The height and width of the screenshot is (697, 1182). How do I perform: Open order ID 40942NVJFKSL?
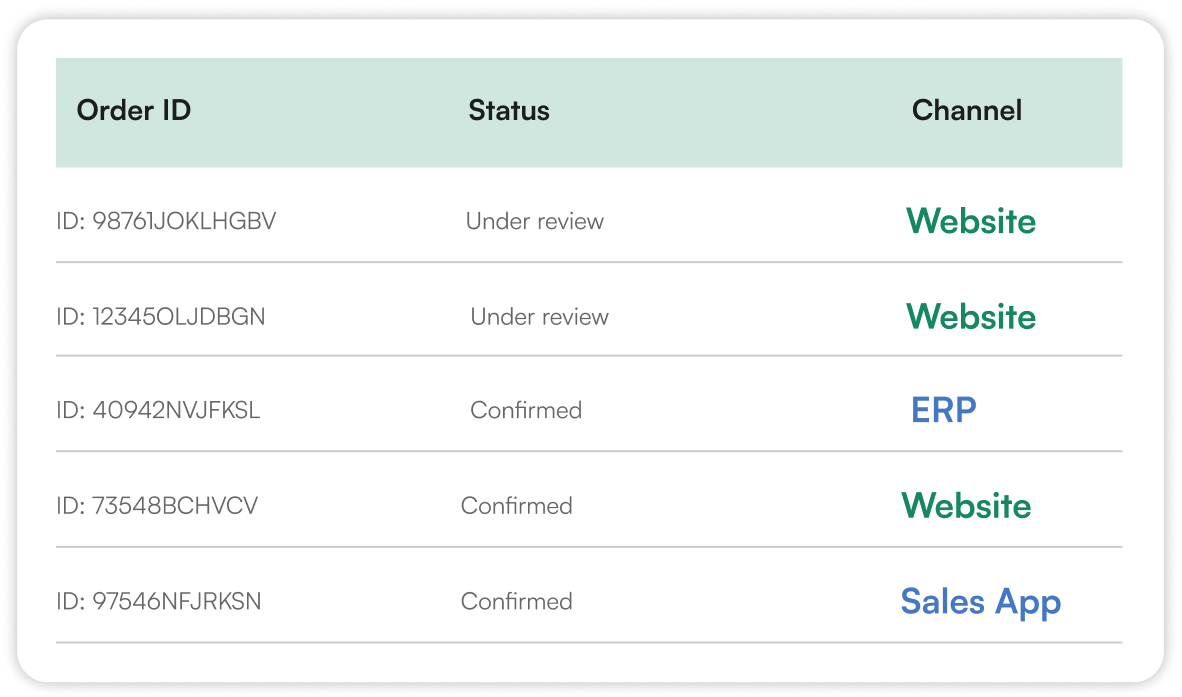click(x=158, y=410)
